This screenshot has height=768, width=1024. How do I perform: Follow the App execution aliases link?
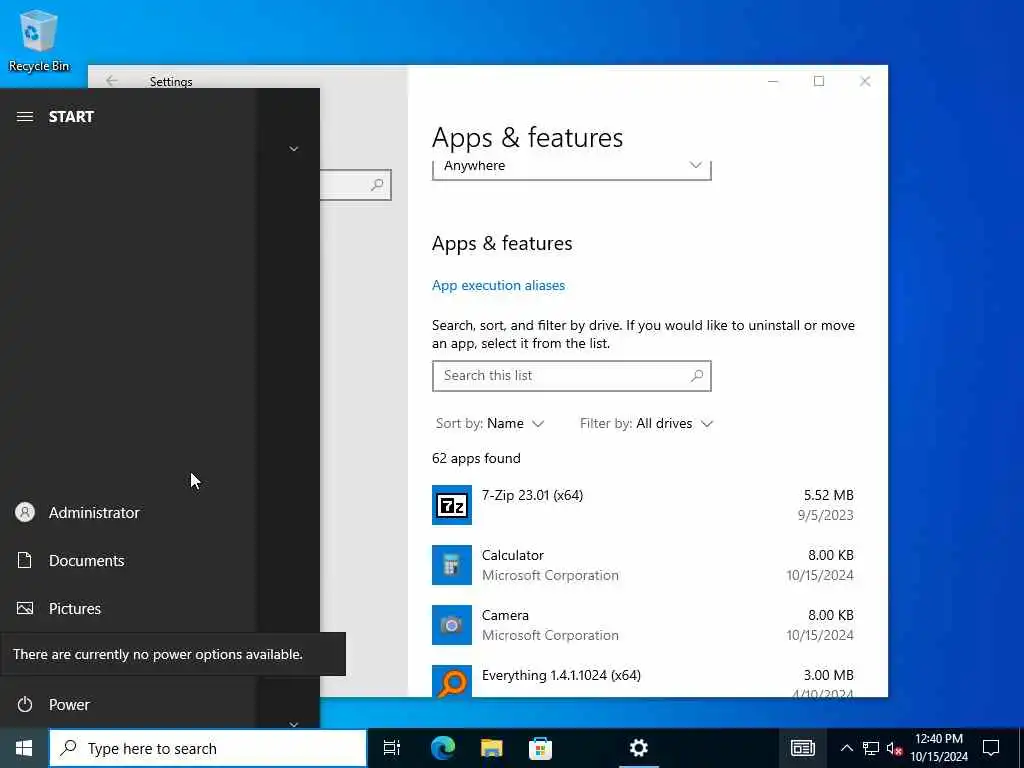[498, 285]
